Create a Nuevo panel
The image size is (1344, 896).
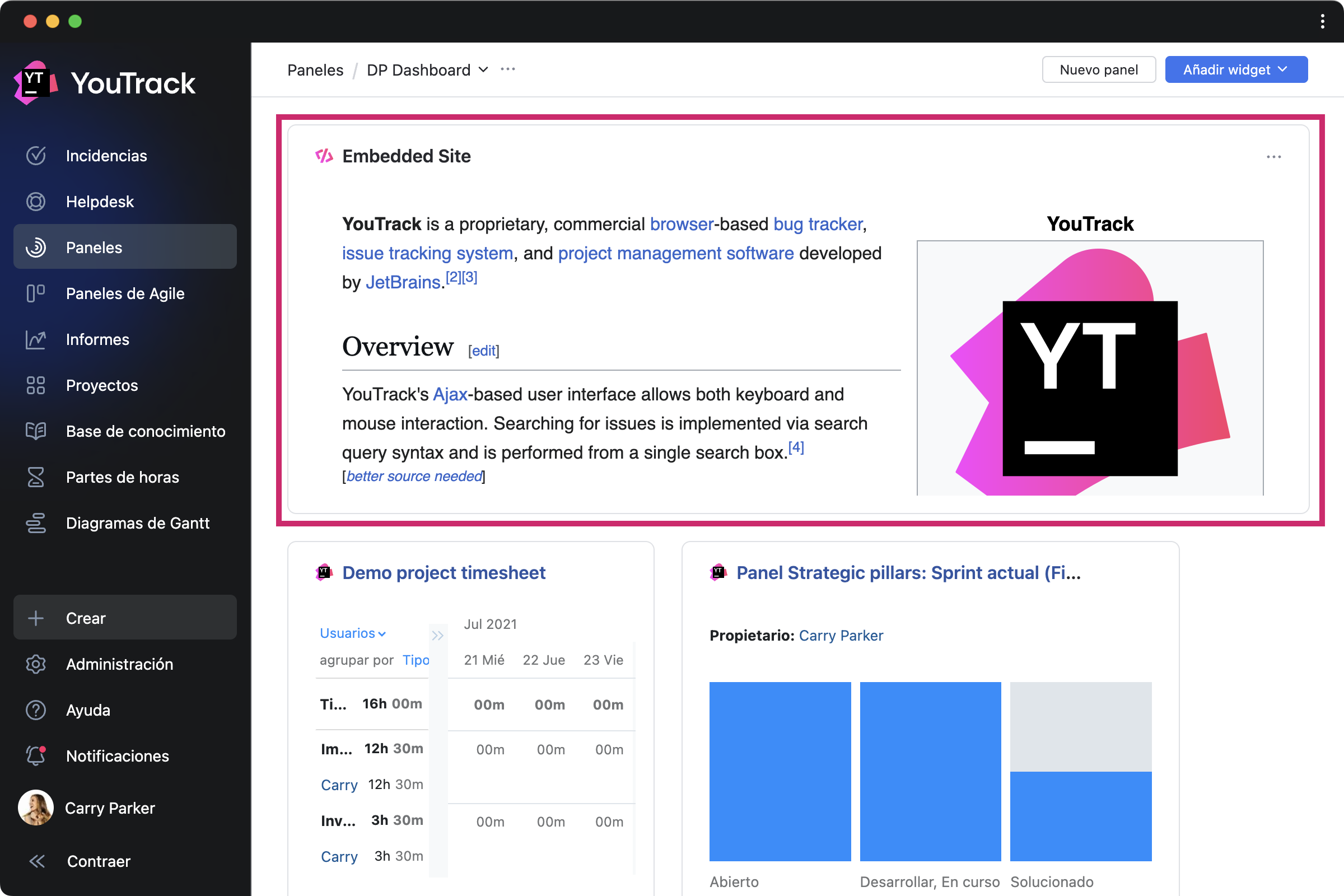point(1098,69)
